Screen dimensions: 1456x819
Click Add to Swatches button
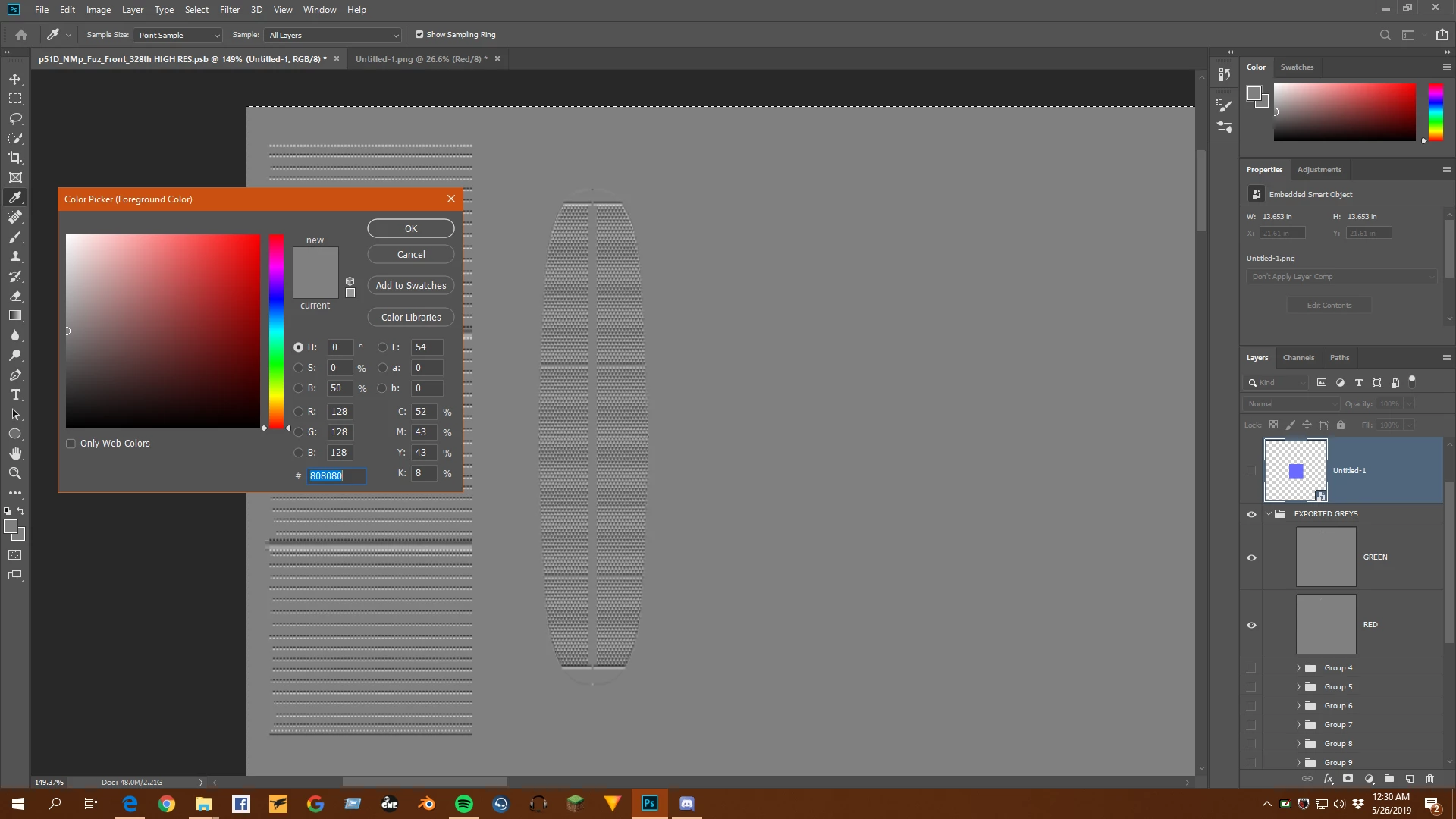411,286
